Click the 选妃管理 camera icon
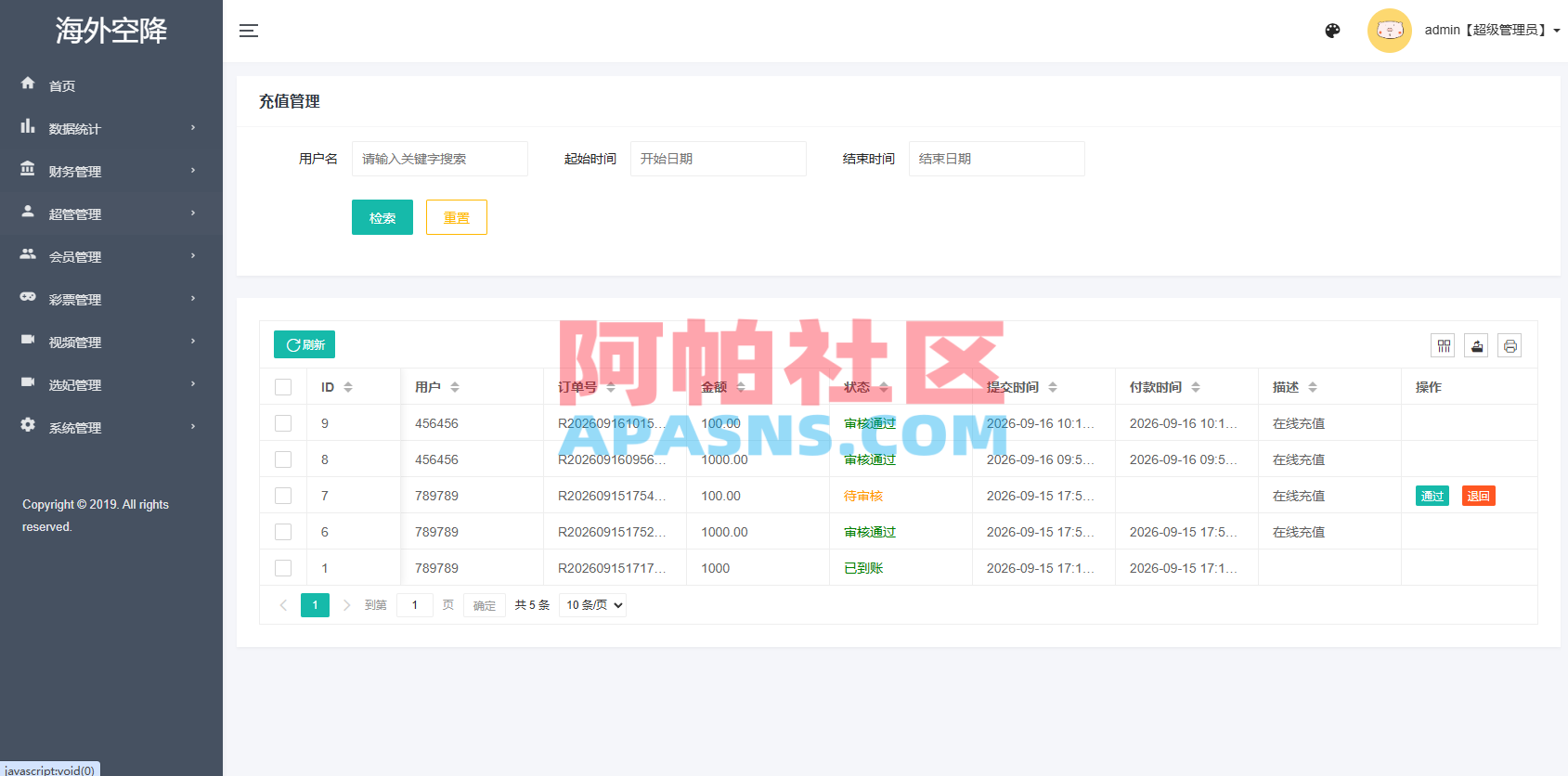Screen dimensions: 1568x776 coord(28,382)
